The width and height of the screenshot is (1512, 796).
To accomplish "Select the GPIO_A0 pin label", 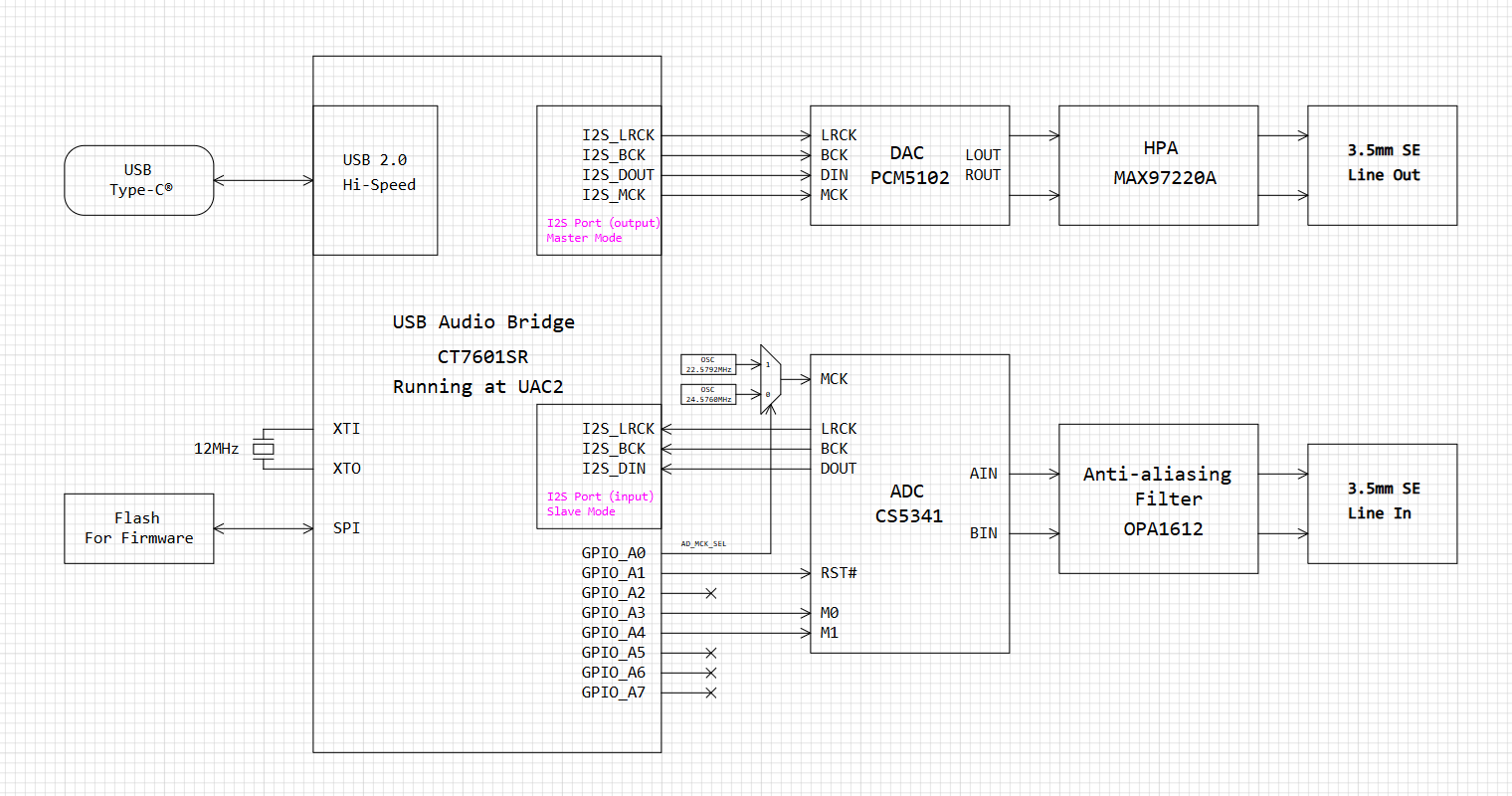I will [x=614, y=553].
